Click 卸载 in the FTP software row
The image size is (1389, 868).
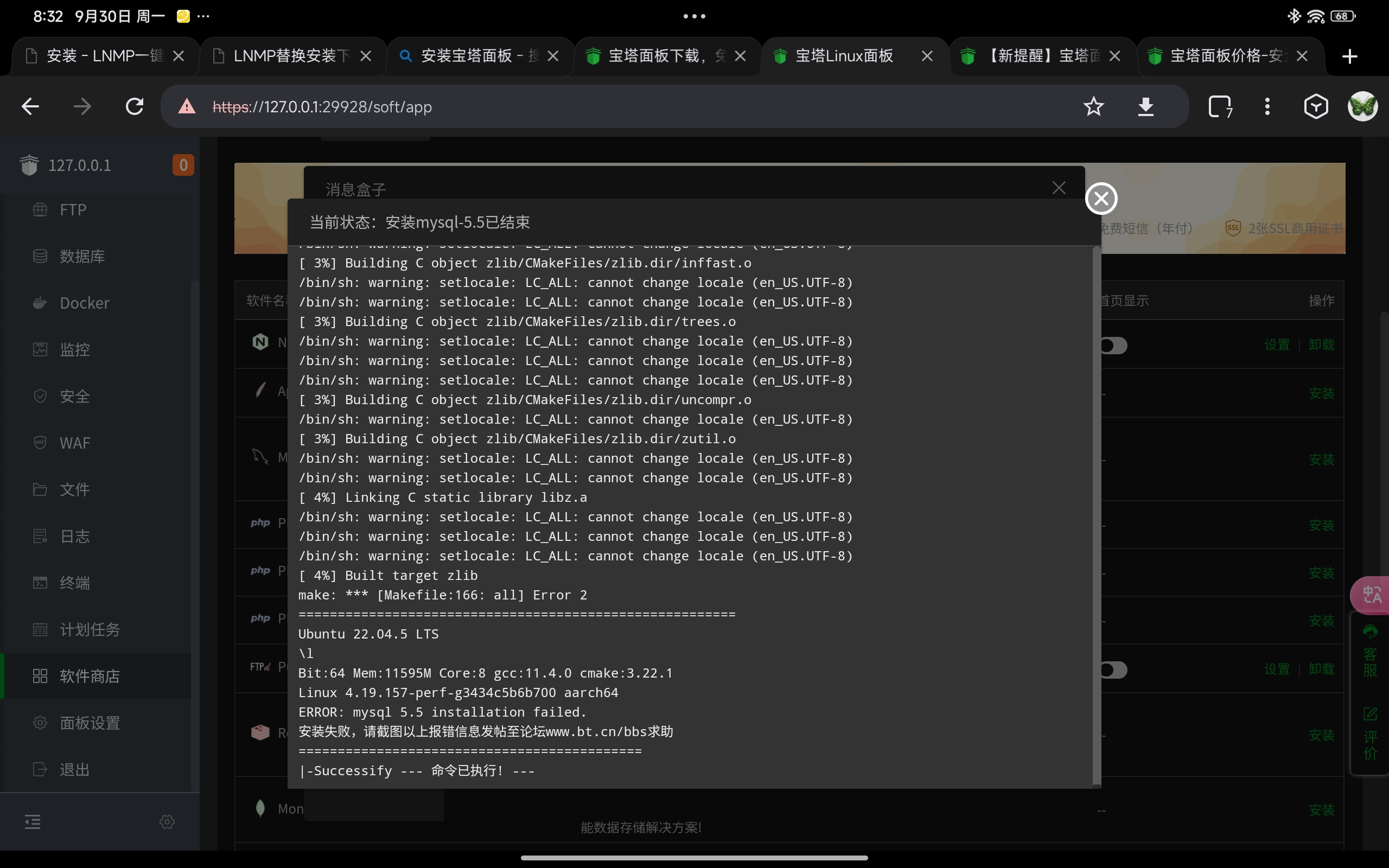coord(1321,669)
